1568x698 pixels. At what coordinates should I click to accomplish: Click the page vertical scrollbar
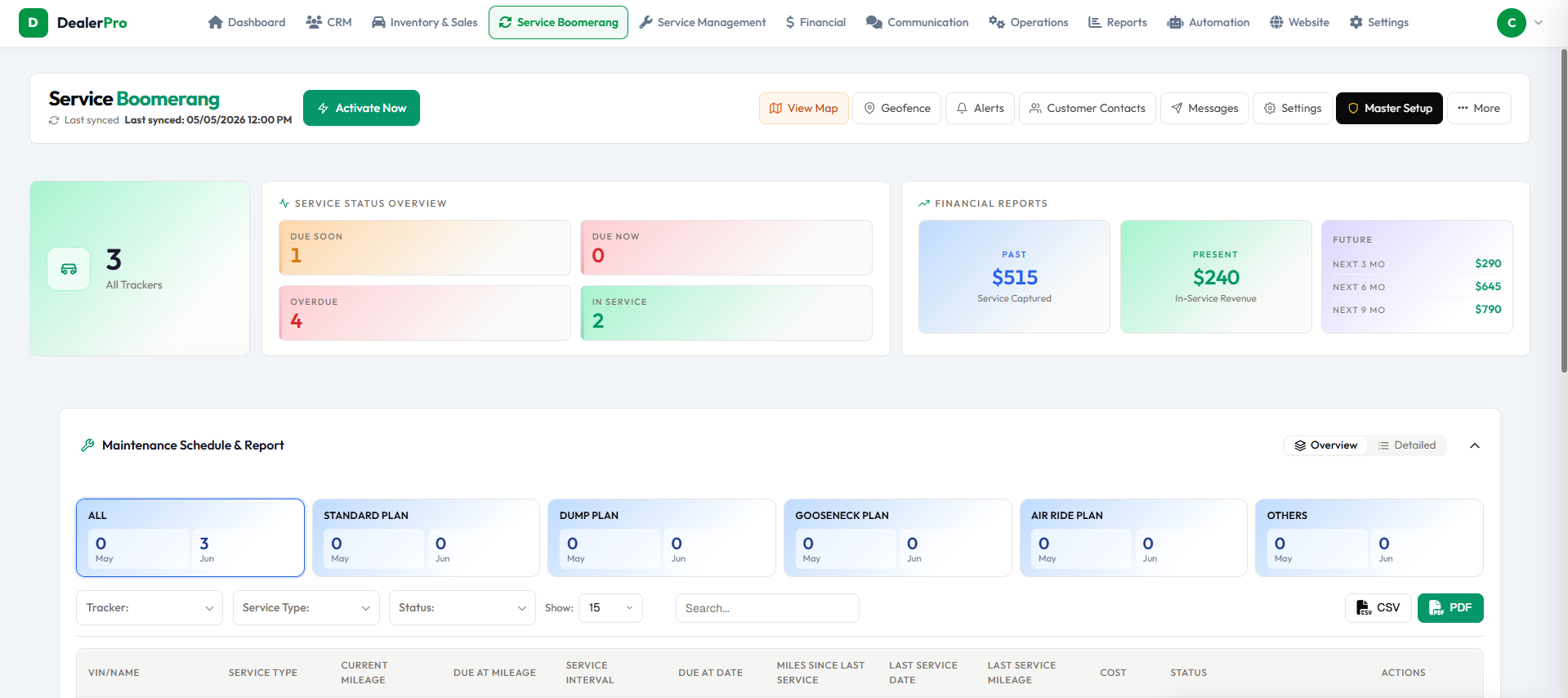tap(1564, 213)
